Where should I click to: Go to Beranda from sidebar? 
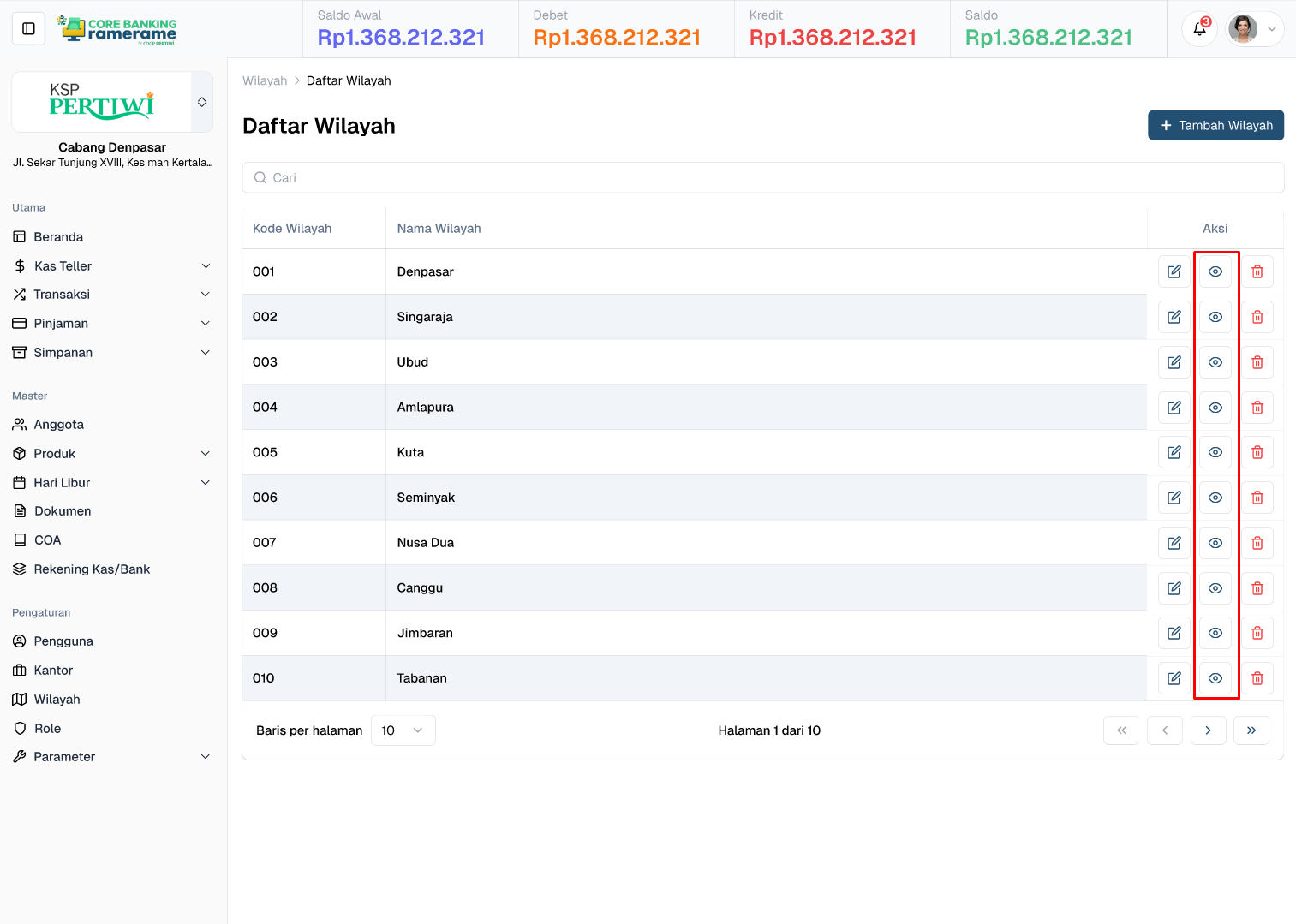[57, 236]
